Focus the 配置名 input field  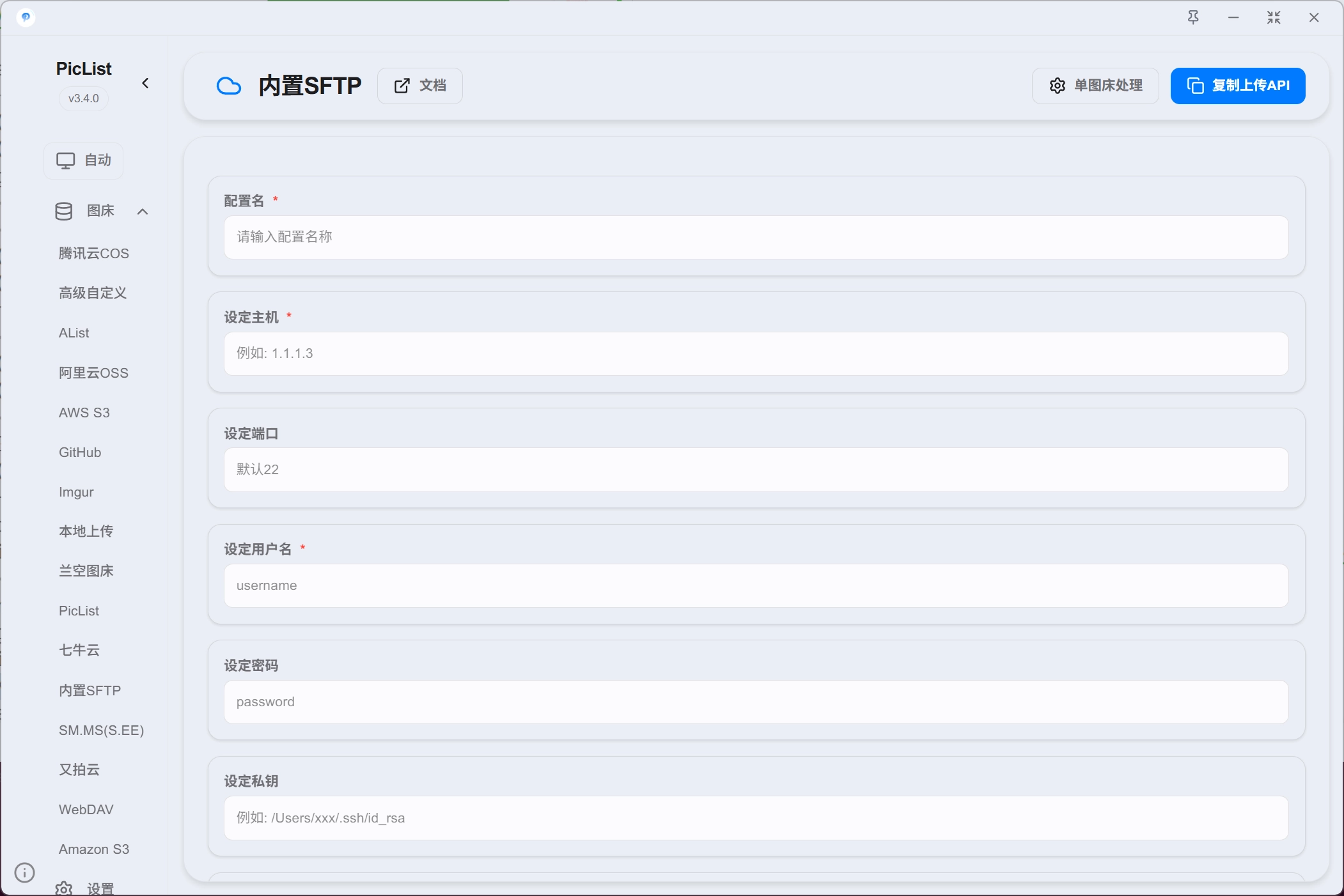(756, 237)
